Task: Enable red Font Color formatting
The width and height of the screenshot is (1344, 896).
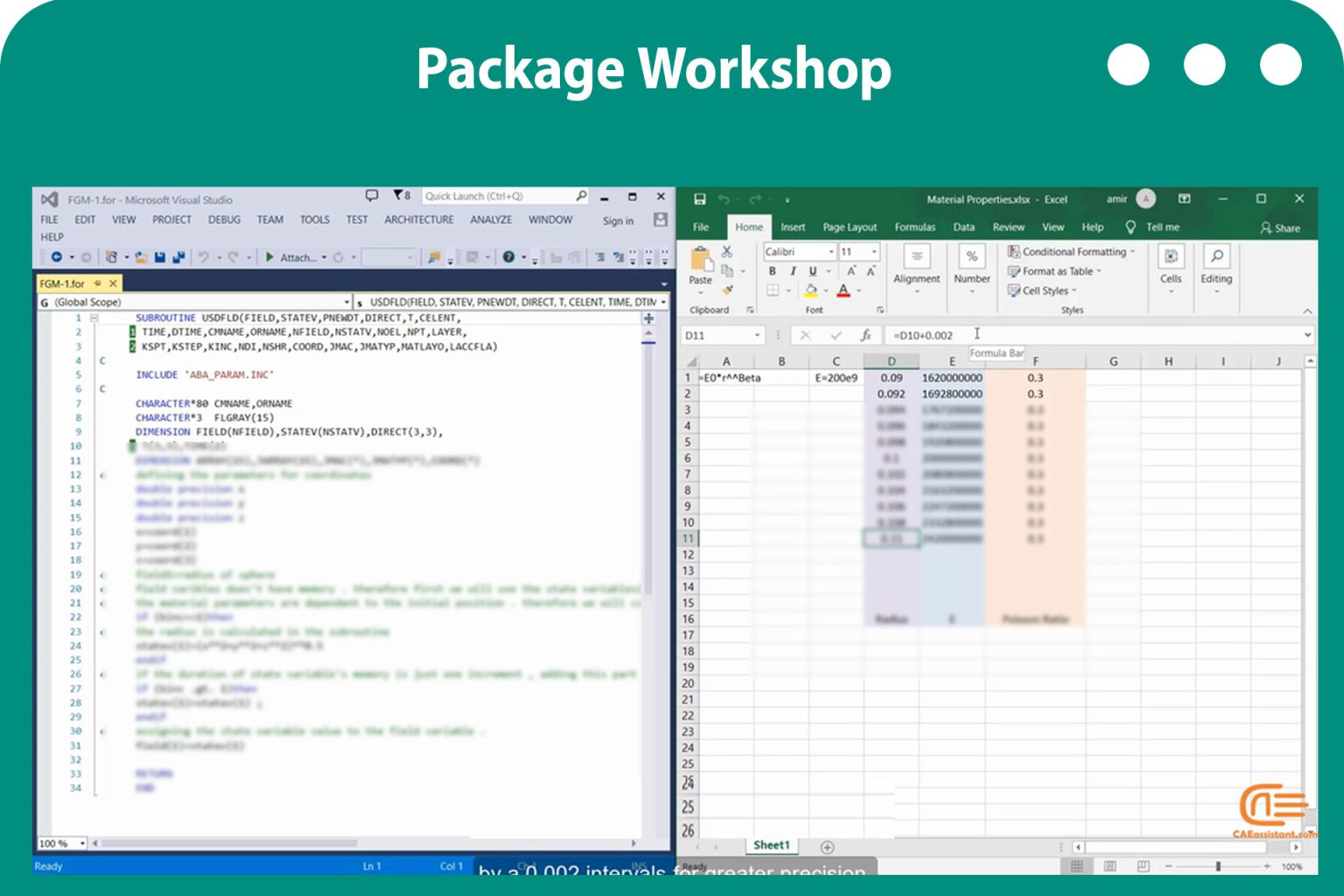Action: 843,290
